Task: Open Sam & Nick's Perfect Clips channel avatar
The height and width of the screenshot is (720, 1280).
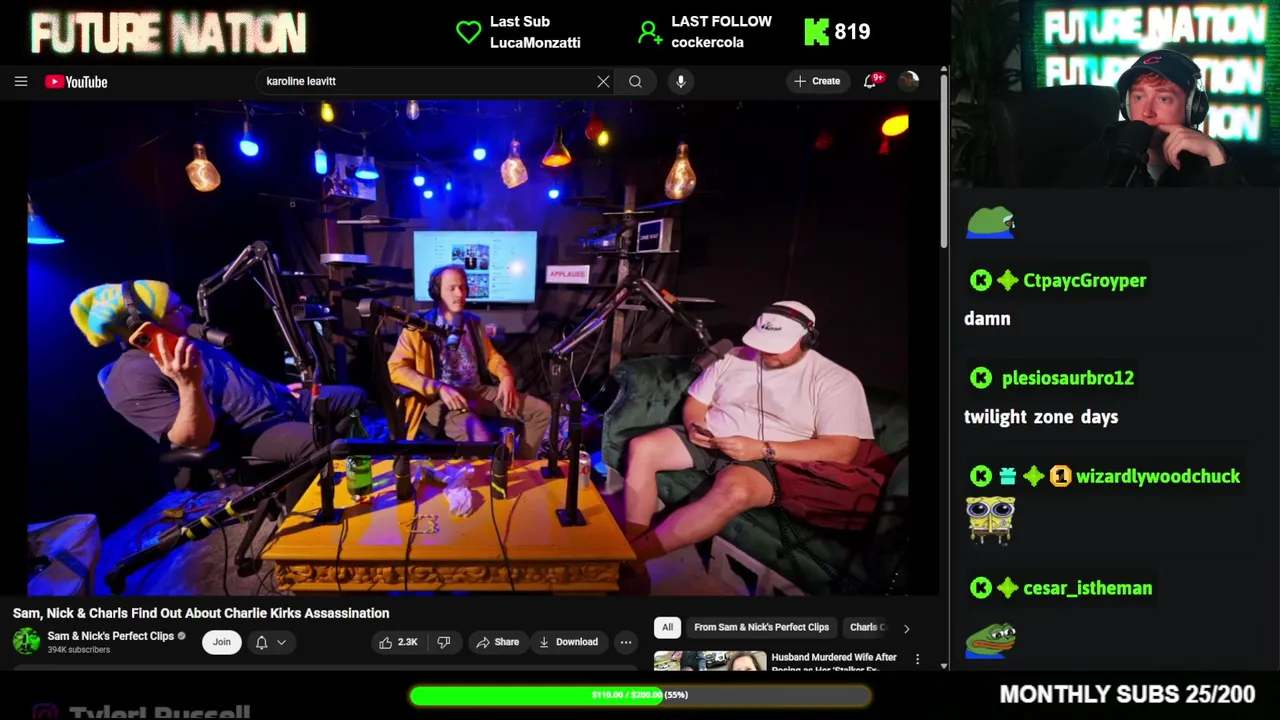Action: point(27,642)
